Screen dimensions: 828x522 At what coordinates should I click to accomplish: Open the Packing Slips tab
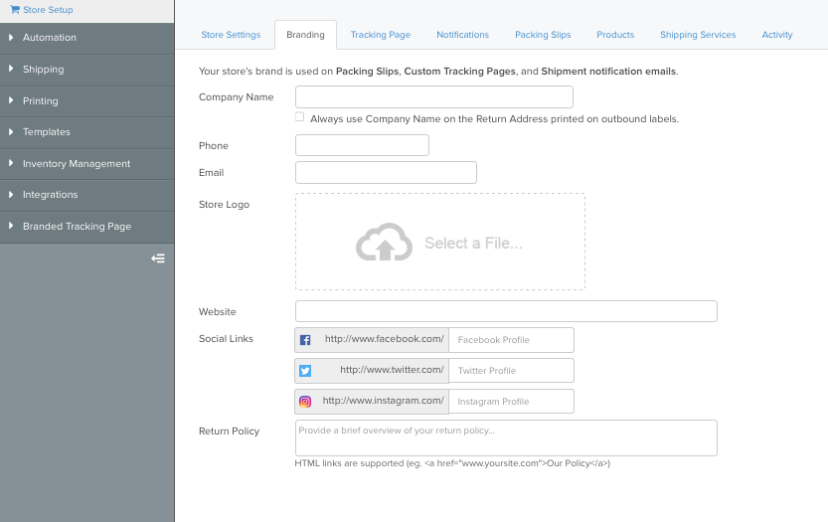[x=543, y=35]
